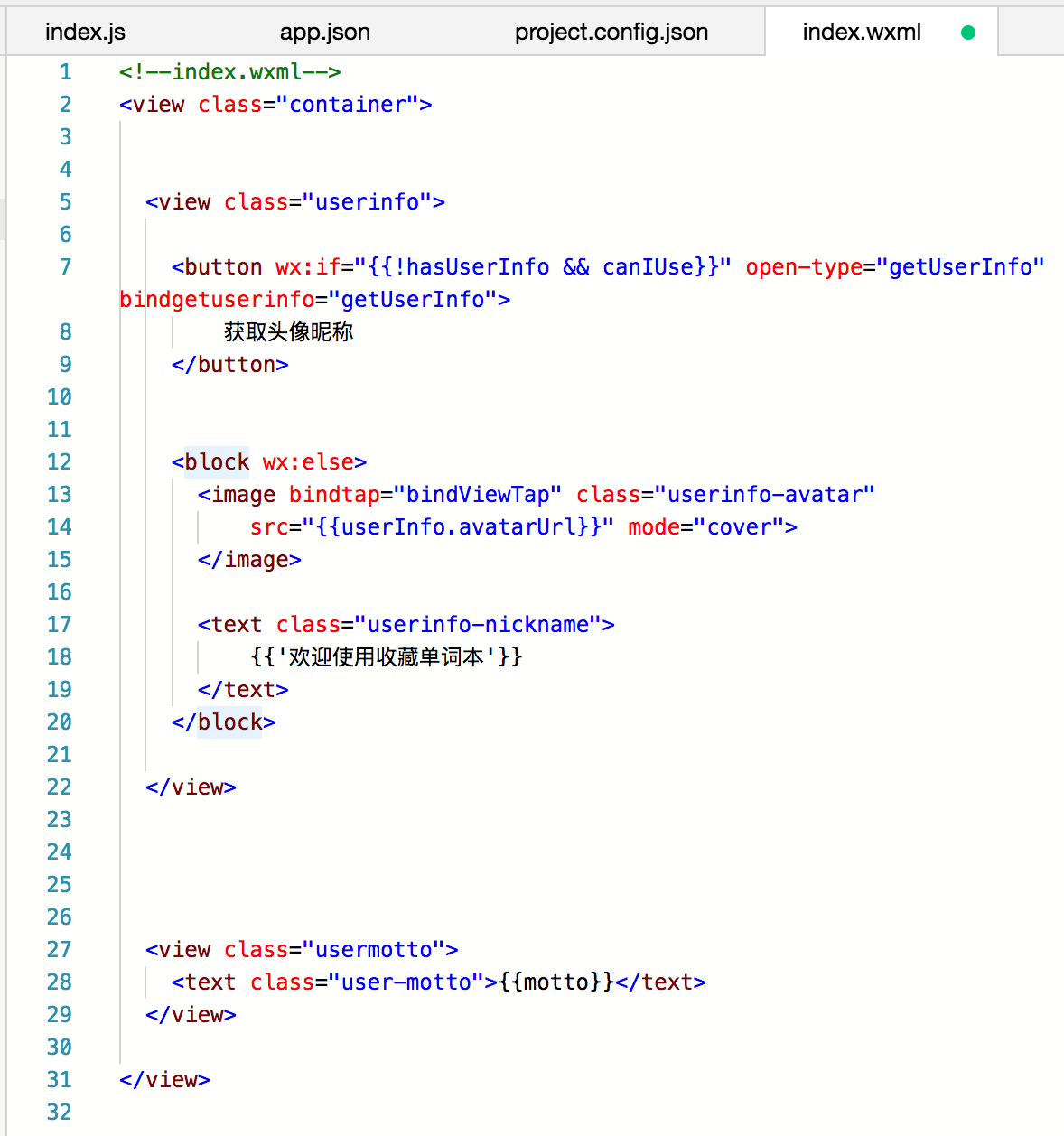The height and width of the screenshot is (1136, 1064).
Task: Click bindgetuserinfo="getUserInfo" wrapped line
Action: point(314,300)
